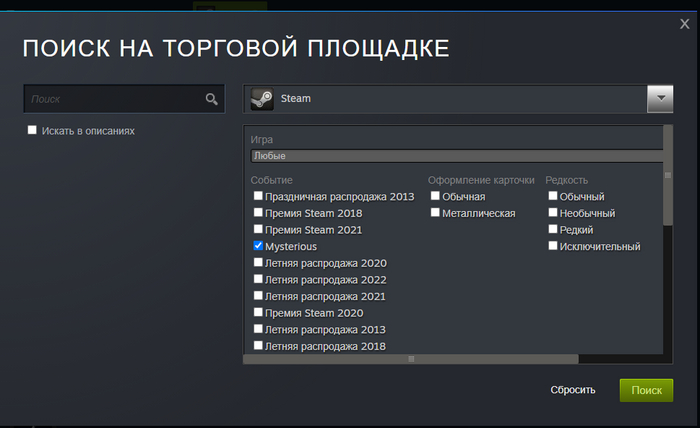Check 'Летняя распродажа 2018' event
Viewport: 700px width, 428px height.
[258, 345]
